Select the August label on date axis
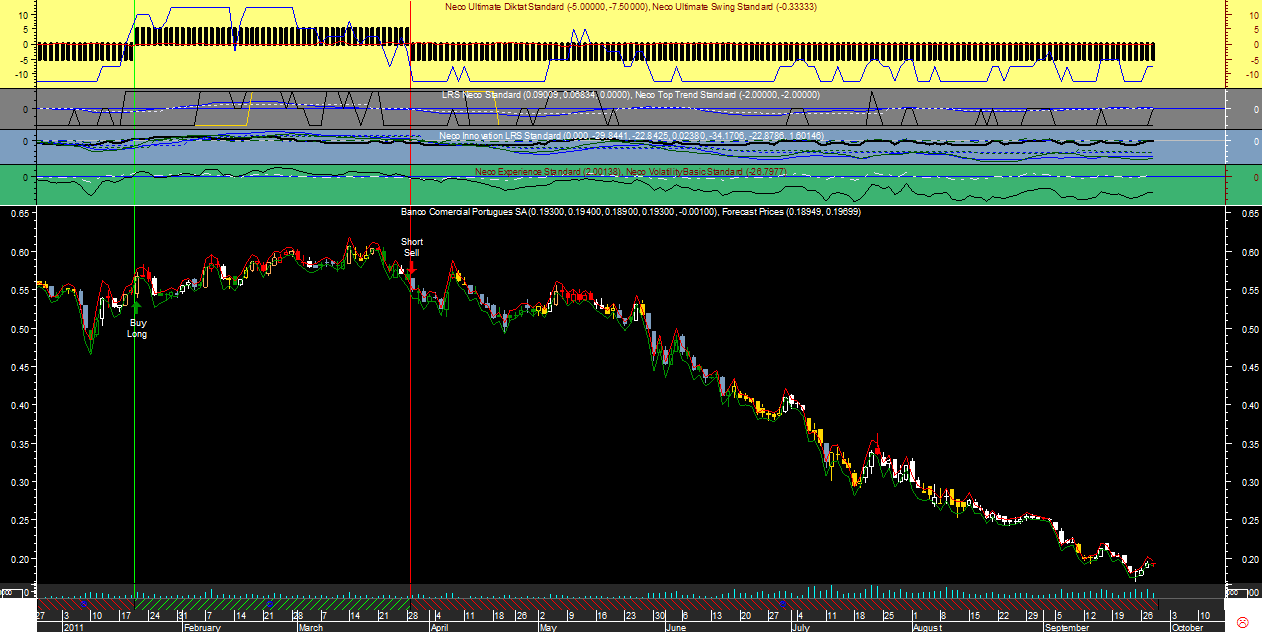The width and height of the screenshot is (1262, 632). 928,627
